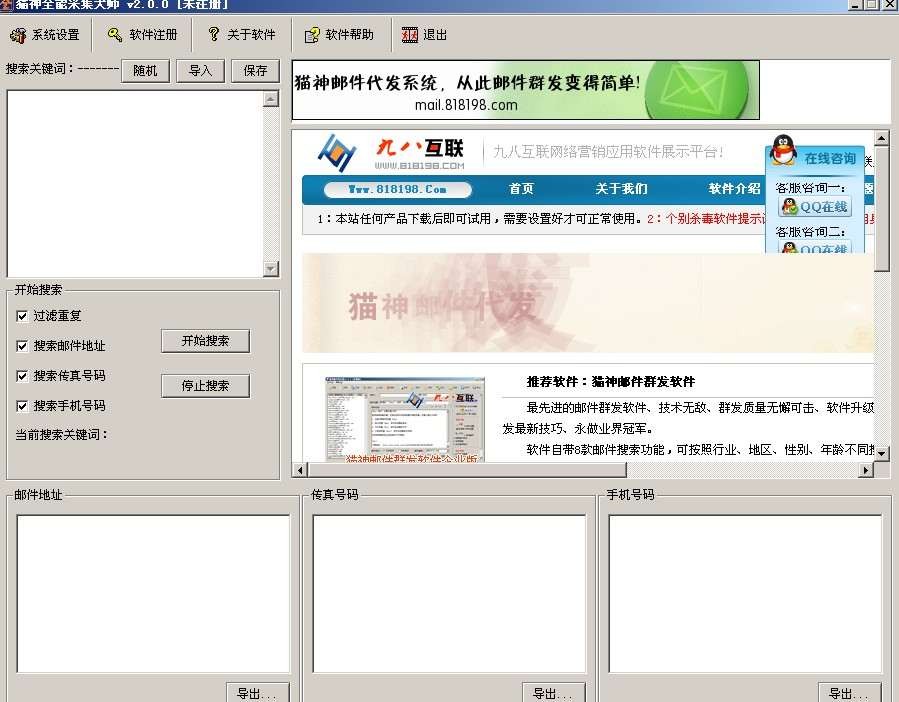Click inside the 传真号码 results box
This screenshot has width=899, height=702.
point(449,594)
